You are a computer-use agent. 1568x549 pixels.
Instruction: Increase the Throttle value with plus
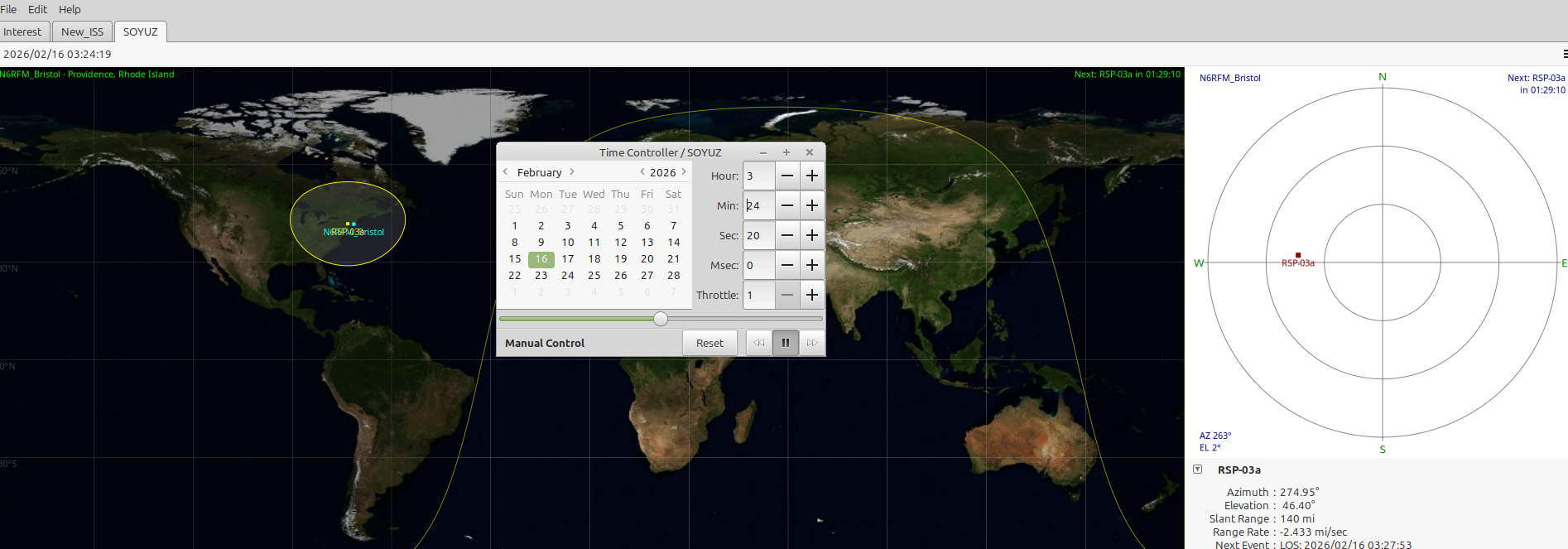(x=812, y=295)
